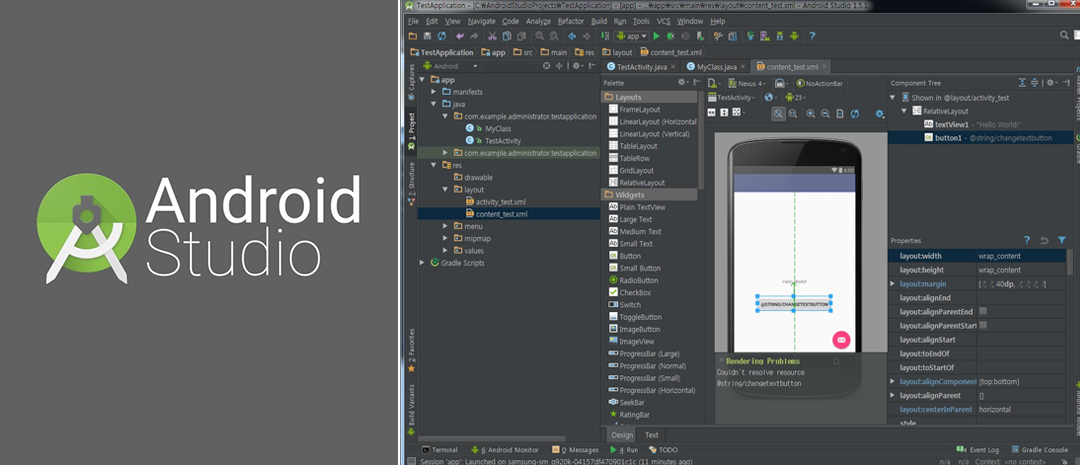The width and height of the screenshot is (1080, 465).
Task: Click zoom in icon in design toolbar
Action: [x=811, y=114]
